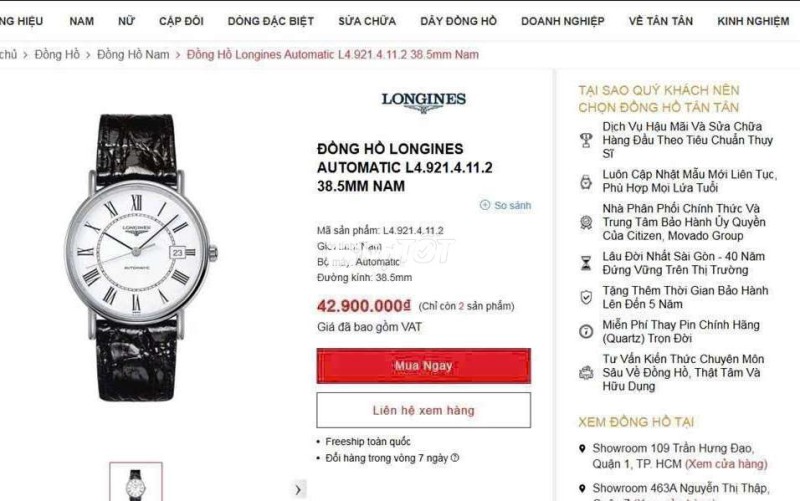Click the trophy icon beside Dịch Vụ Hậu Mãi
The image size is (800, 501).
coord(586,140)
